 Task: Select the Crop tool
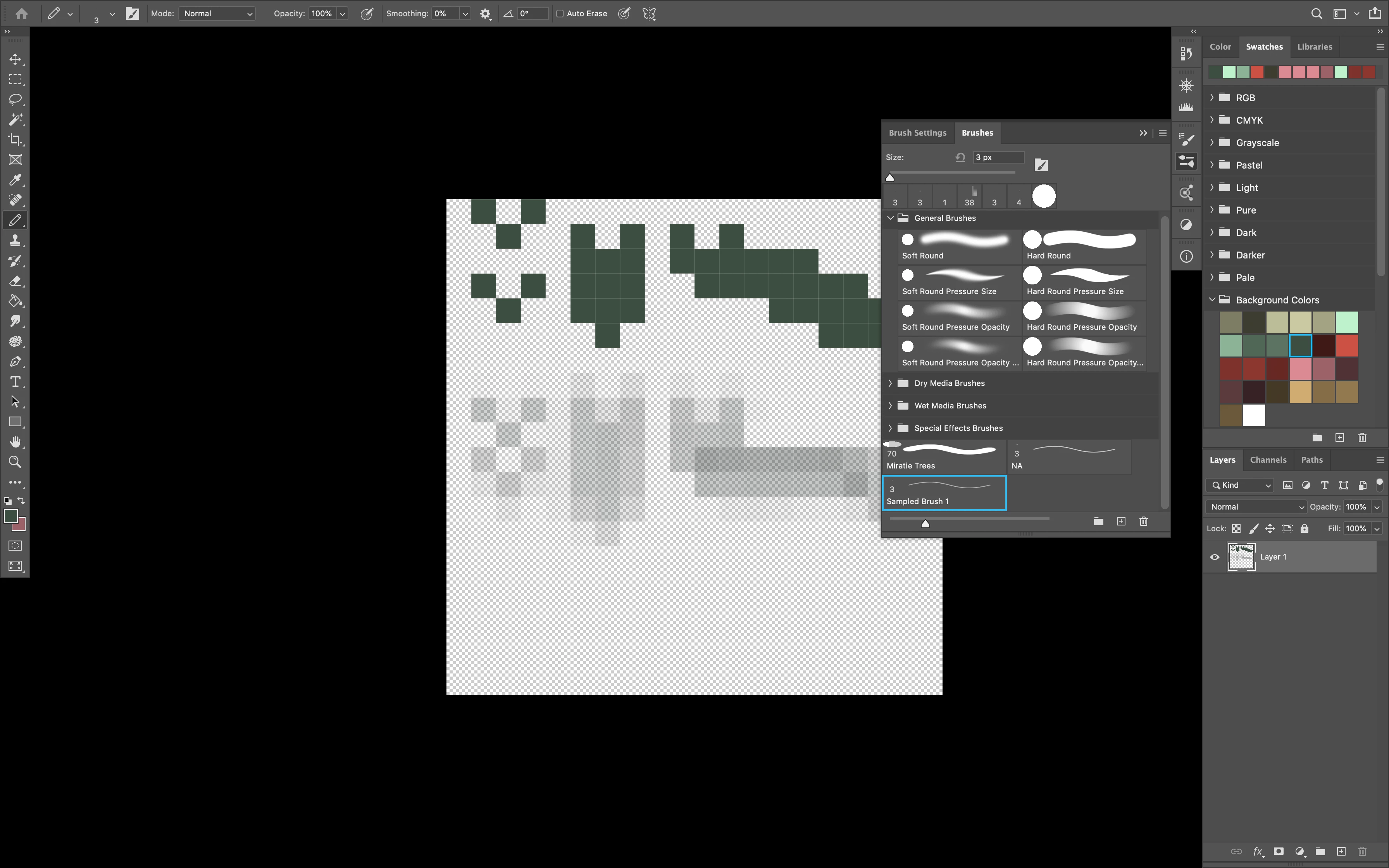pyautogui.click(x=16, y=139)
